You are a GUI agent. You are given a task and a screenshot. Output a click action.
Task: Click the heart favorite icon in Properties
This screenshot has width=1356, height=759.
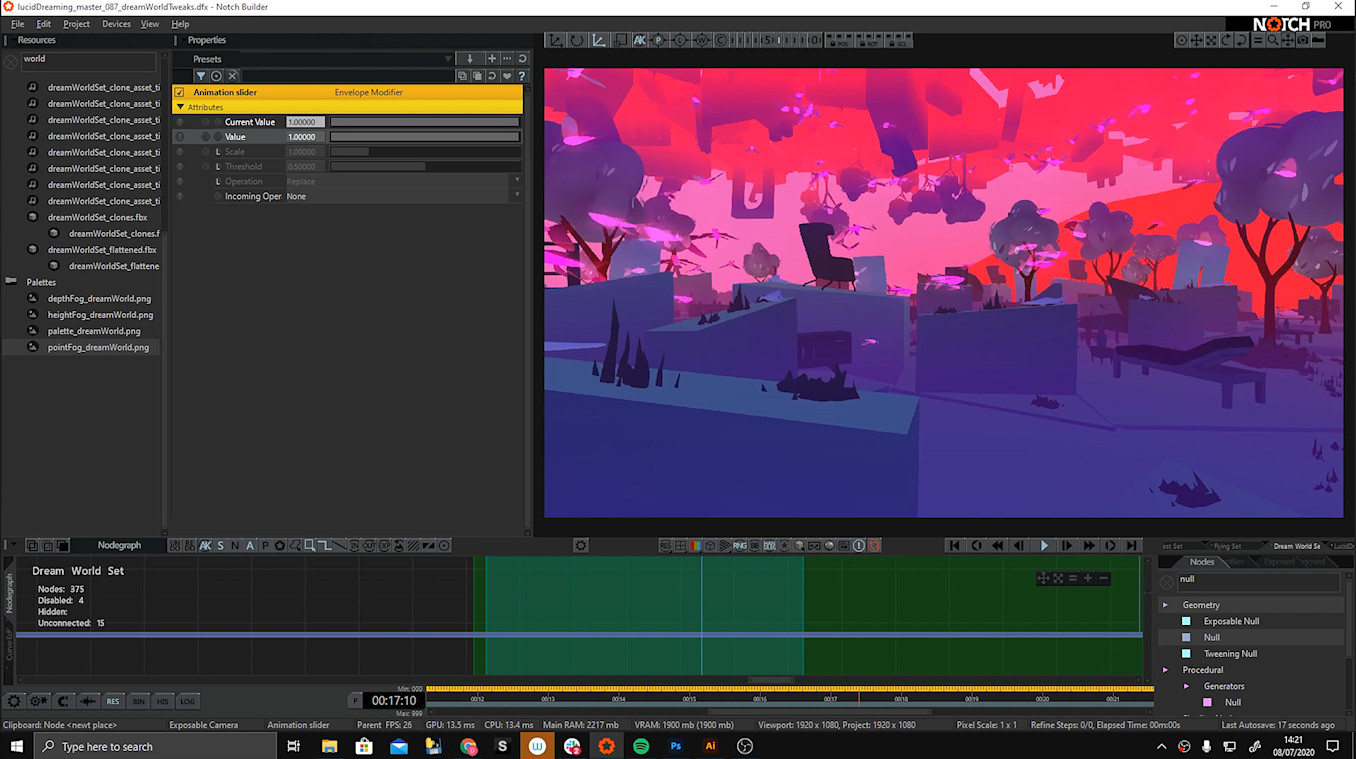click(x=507, y=76)
